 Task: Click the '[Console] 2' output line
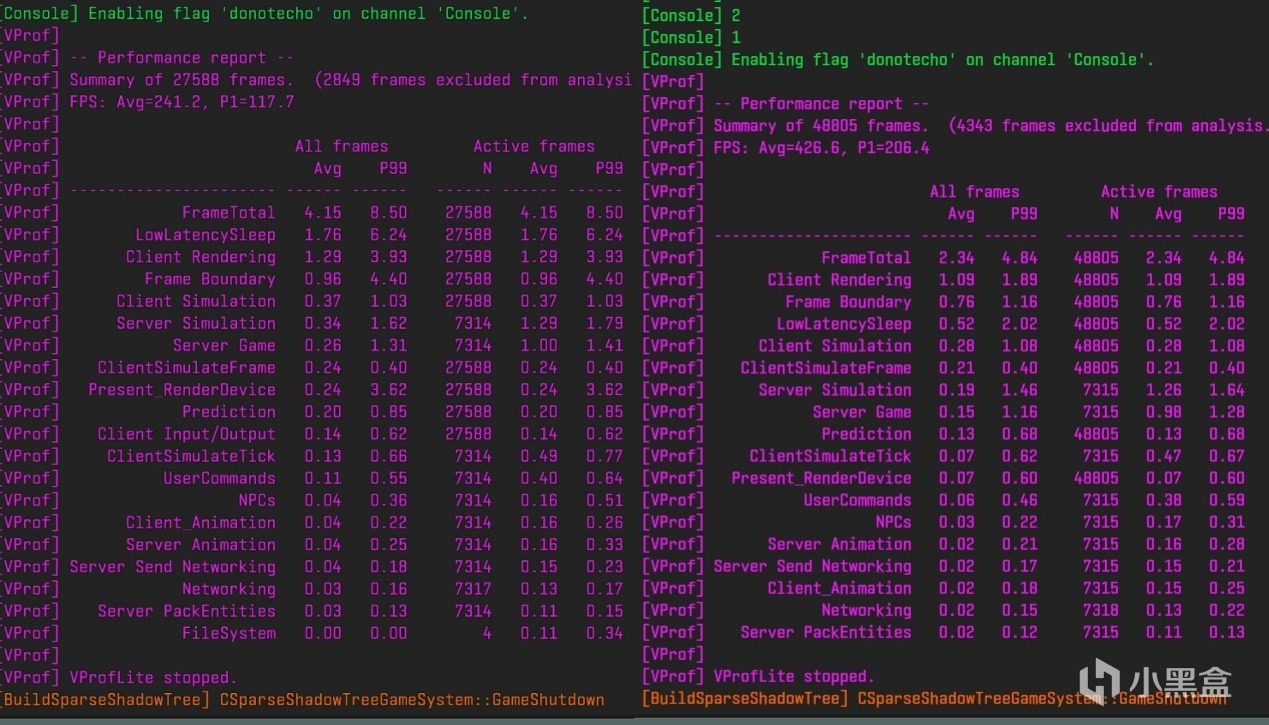pos(691,16)
